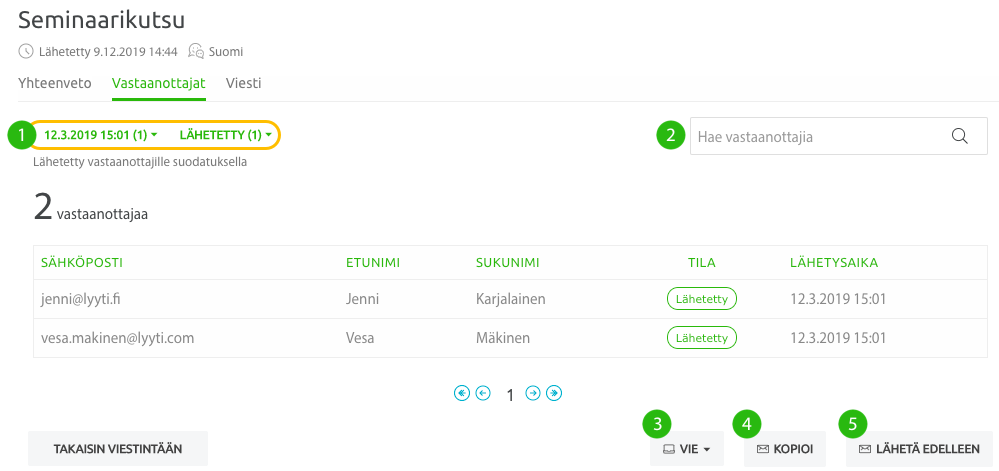
Task: Sort by SÄHKÖPOSTI column header
Action: [82, 263]
